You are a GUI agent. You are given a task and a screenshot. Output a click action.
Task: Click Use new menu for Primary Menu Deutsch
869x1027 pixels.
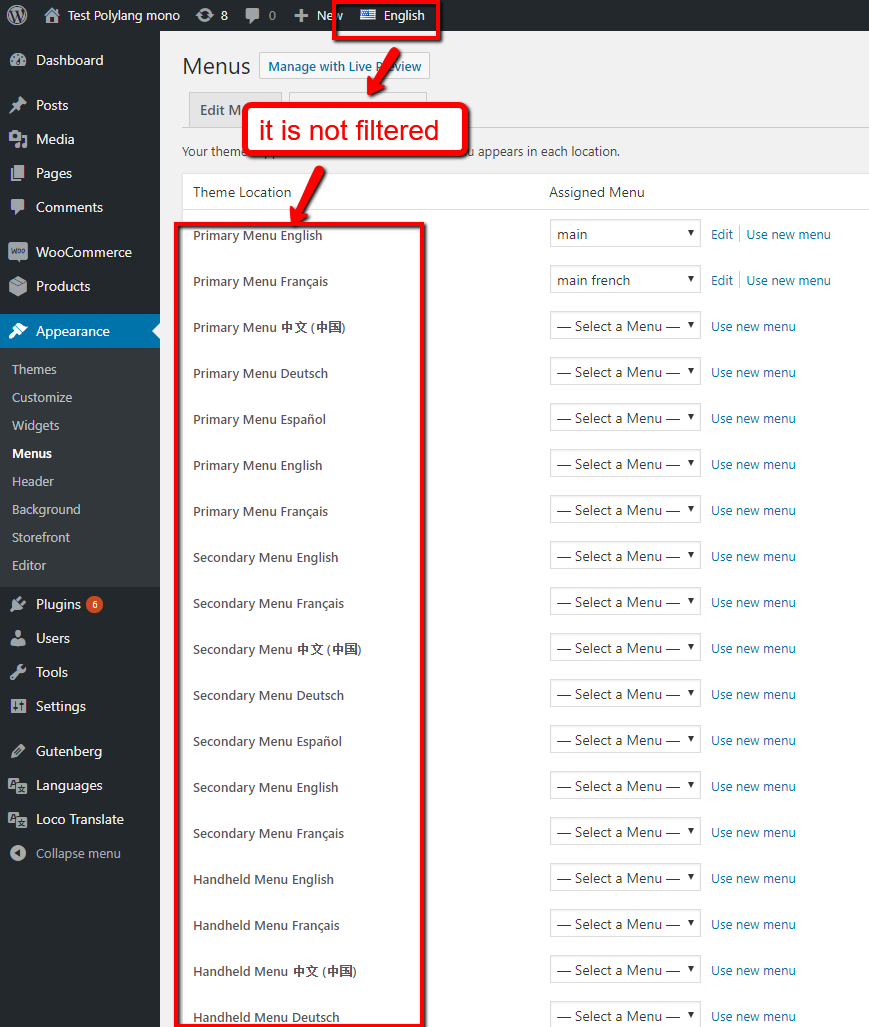[753, 372]
